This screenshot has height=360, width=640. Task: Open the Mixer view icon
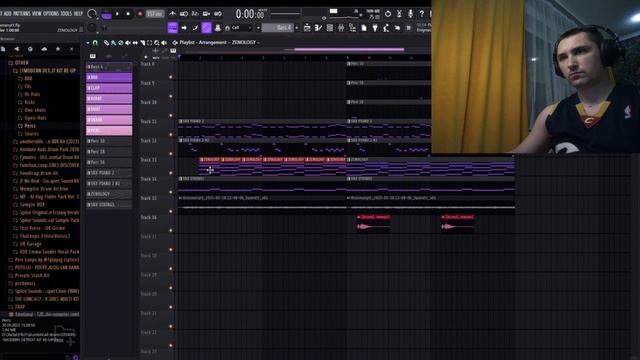[x=341, y=28]
